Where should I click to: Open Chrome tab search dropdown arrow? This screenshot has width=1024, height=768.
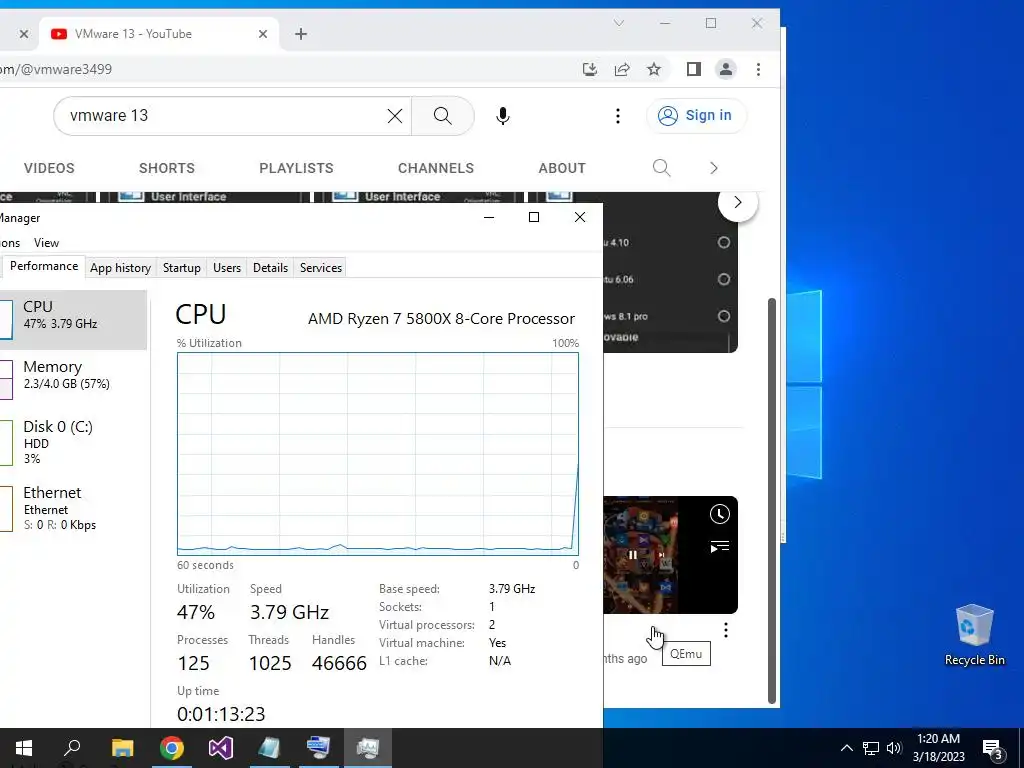[x=618, y=23]
